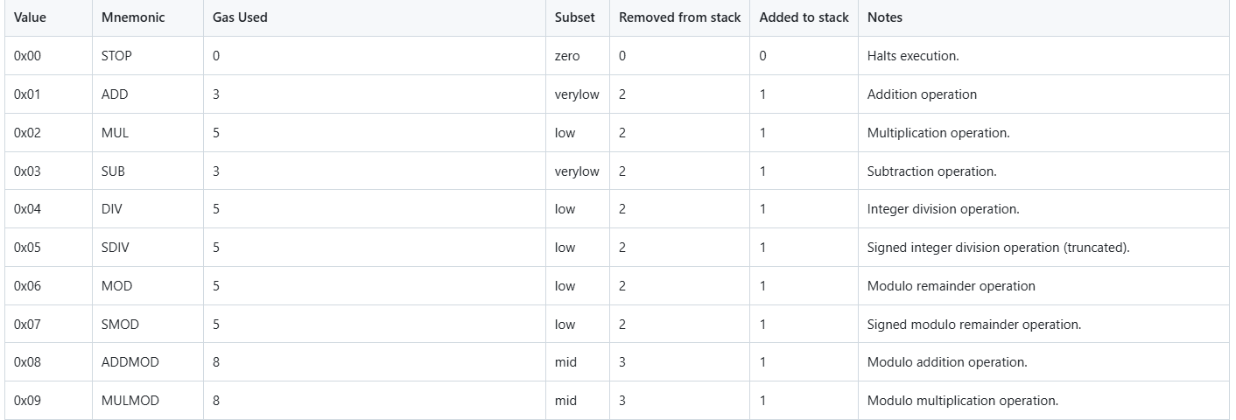Screen dimensions: 1236x420
Task: Click the ADD mnemonic cell
Action: click(114, 95)
